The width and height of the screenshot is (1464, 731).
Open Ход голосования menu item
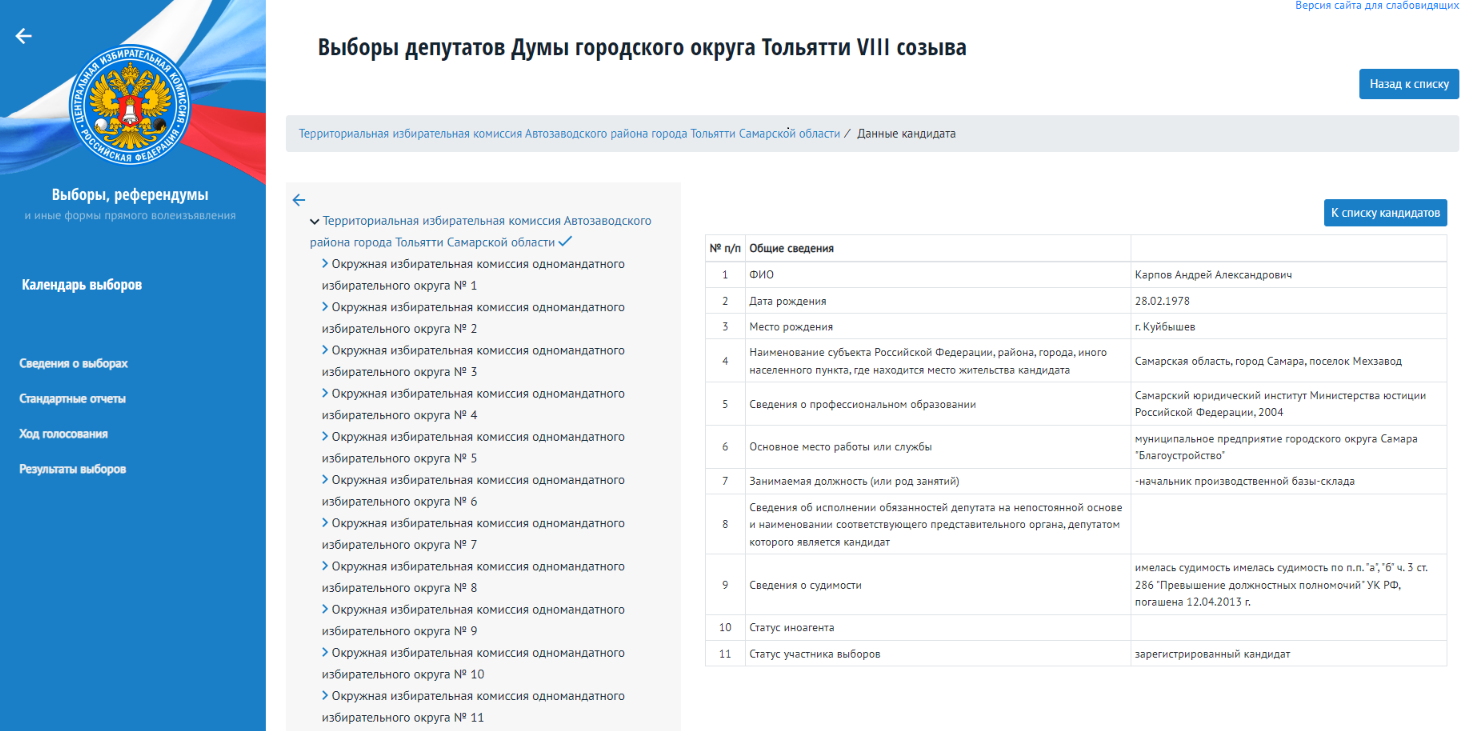(64, 434)
